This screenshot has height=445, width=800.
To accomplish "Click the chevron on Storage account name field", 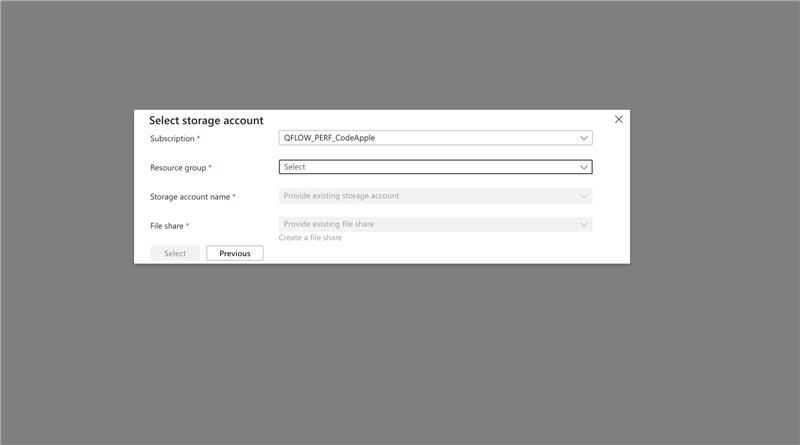I will (x=584, y=196).
